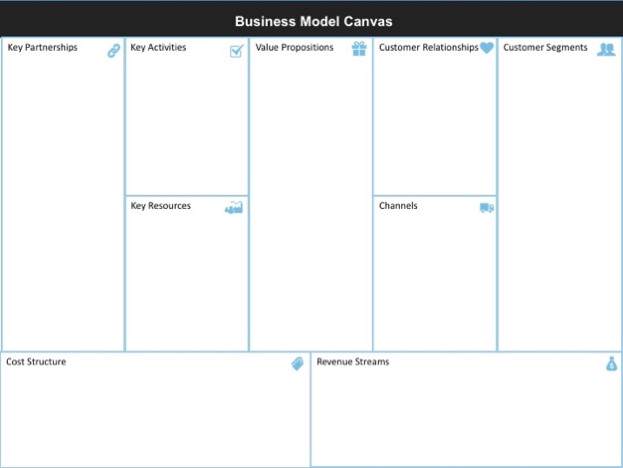623x468 pixels.
Task: Click the Key Activities heading
Action: [x=158, y=47]
